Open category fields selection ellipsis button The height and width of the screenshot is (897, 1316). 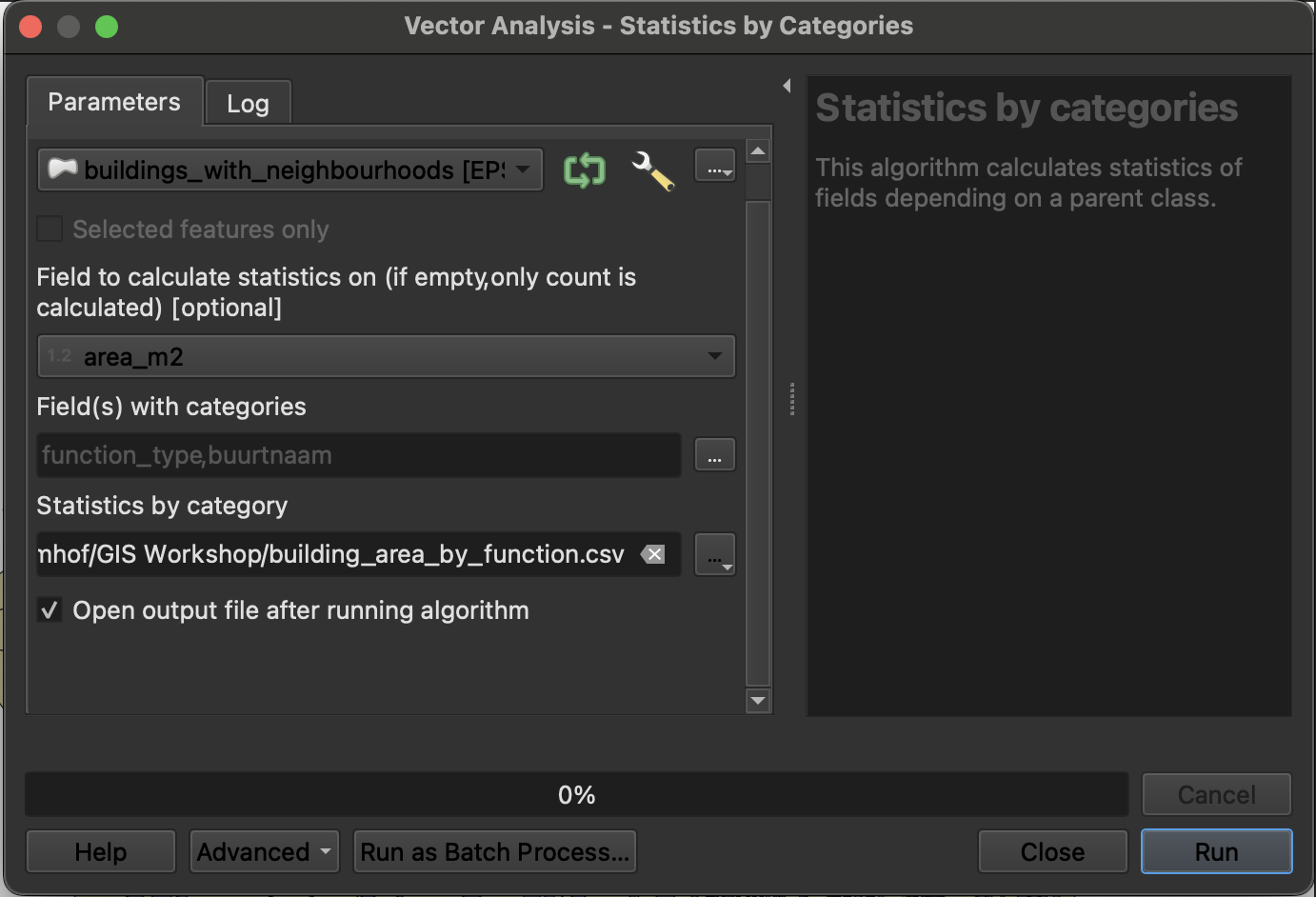(x=714, y=455)
